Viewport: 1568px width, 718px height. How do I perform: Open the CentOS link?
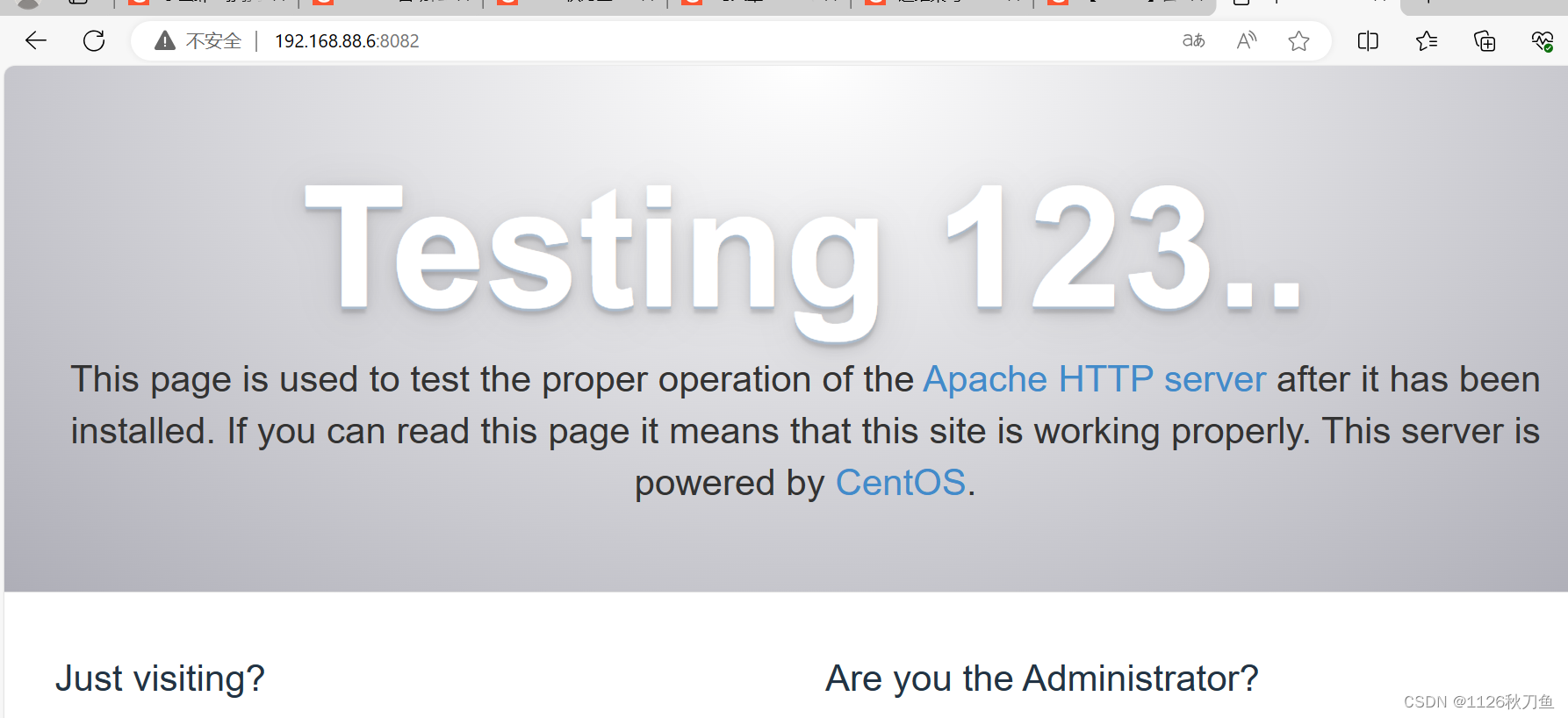pyautogui.click(x=901, y=483)
